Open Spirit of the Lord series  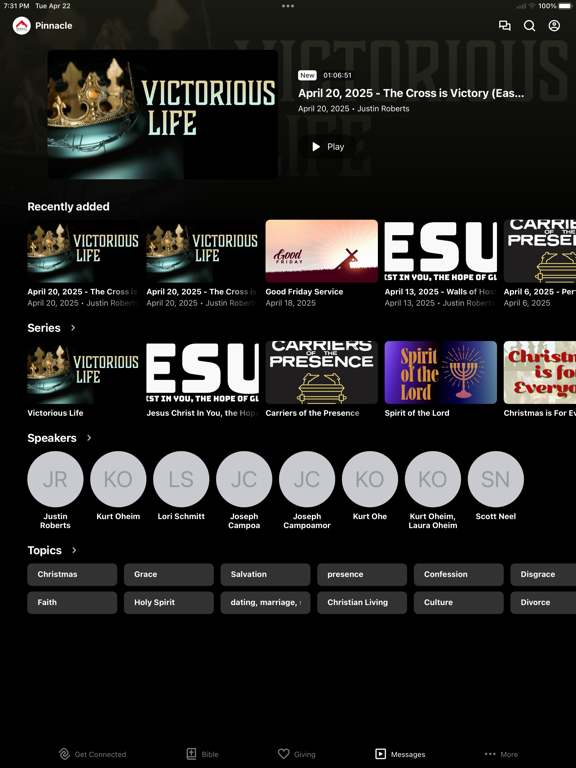pos(440,372)
